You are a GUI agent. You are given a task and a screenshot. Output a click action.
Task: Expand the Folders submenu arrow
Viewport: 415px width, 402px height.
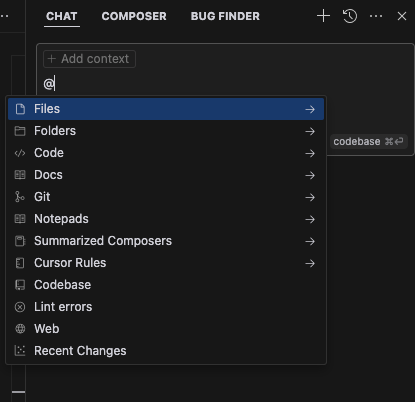[310, 131]
